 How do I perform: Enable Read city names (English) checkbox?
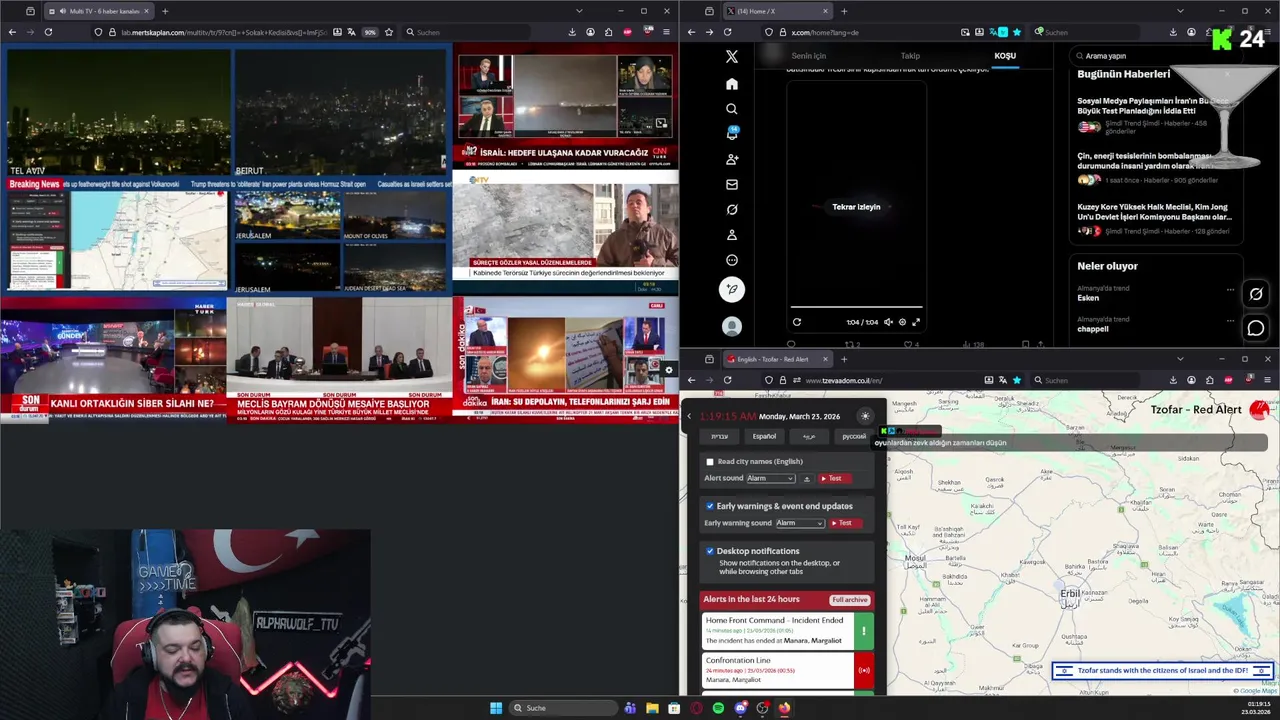pos(710,462)
